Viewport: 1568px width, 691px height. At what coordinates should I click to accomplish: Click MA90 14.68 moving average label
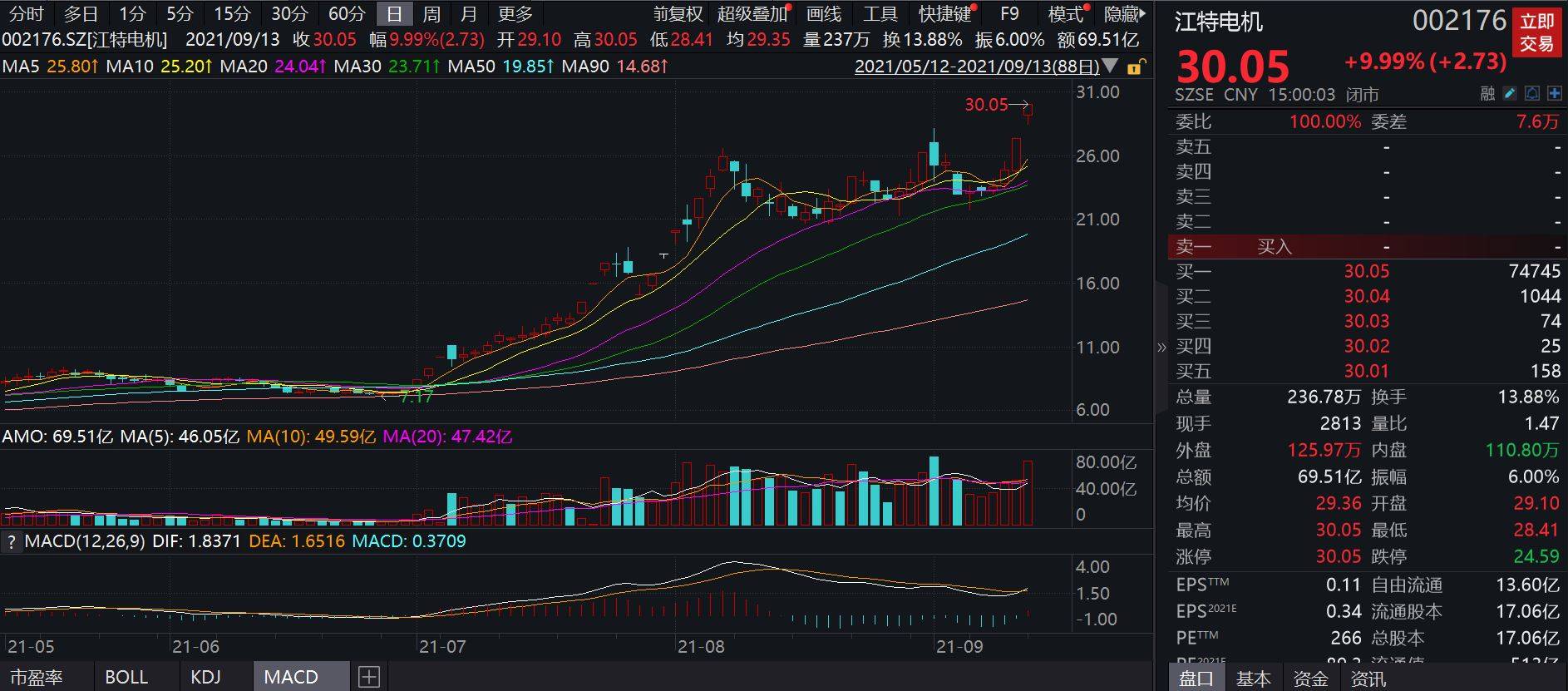click(614, 66)
